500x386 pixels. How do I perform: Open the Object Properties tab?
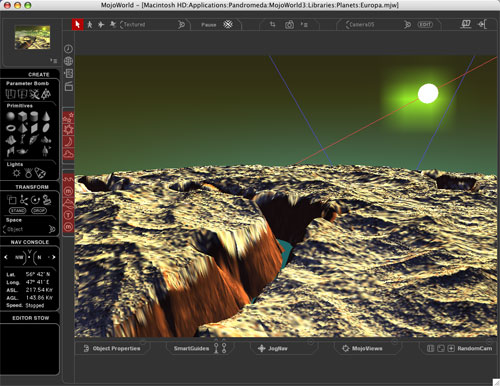112,348
